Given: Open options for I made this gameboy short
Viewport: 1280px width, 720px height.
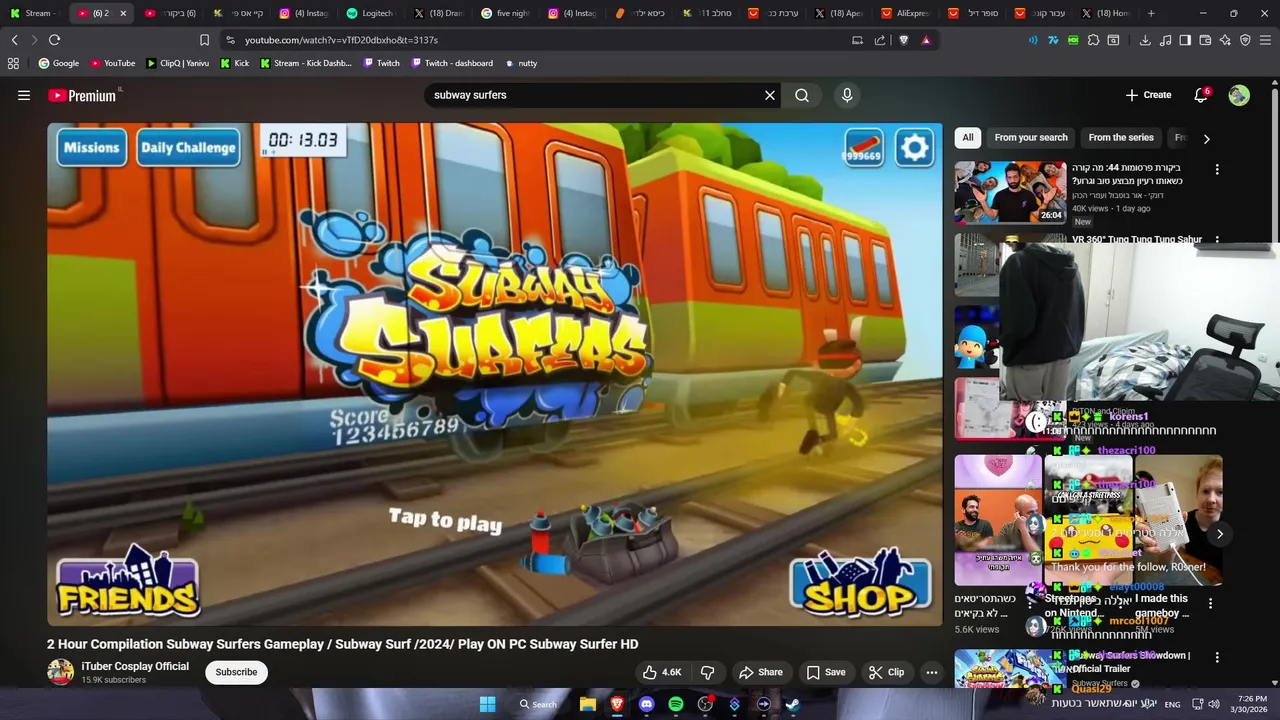Looking at the screenshot, I should [x=1210, y=604].
